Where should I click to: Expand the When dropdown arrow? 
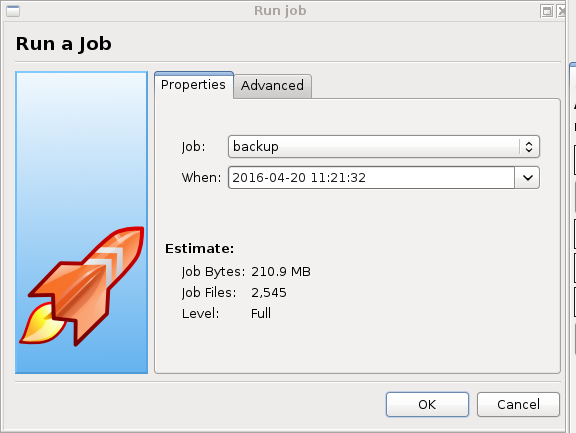coord(528,178)
